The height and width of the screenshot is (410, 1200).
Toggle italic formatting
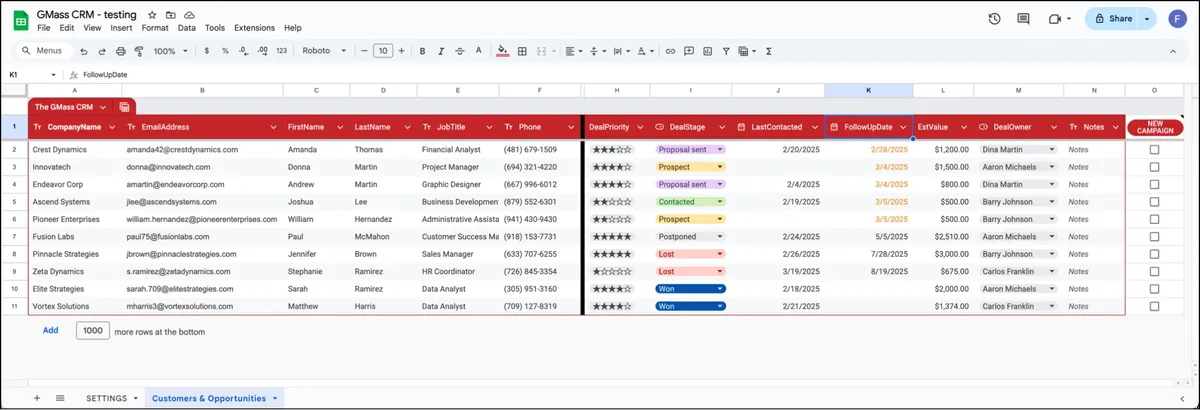(x=441, y=51)
